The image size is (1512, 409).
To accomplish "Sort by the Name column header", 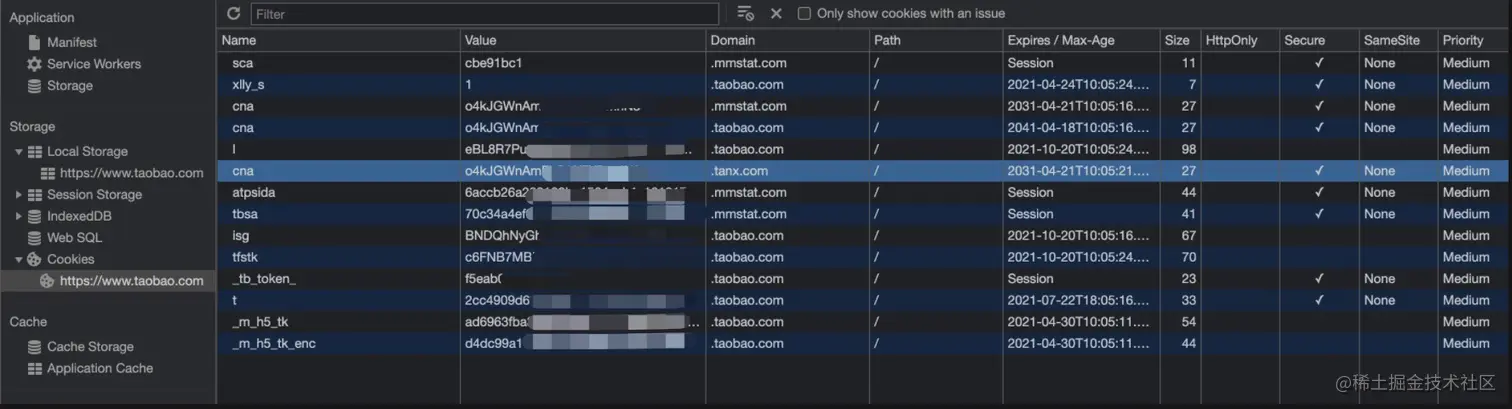I will coord(338,40).
